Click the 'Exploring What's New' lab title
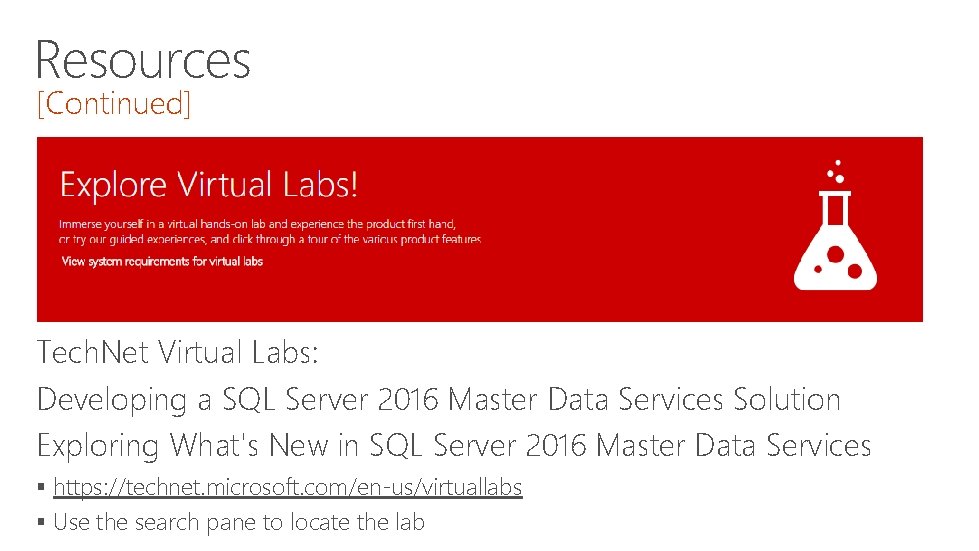 (x=453, y=445)
